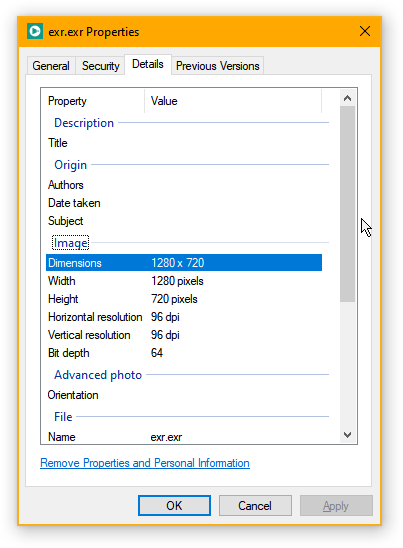Collapse the Description group header
The image size is (403, 548).
pos(84,123)
